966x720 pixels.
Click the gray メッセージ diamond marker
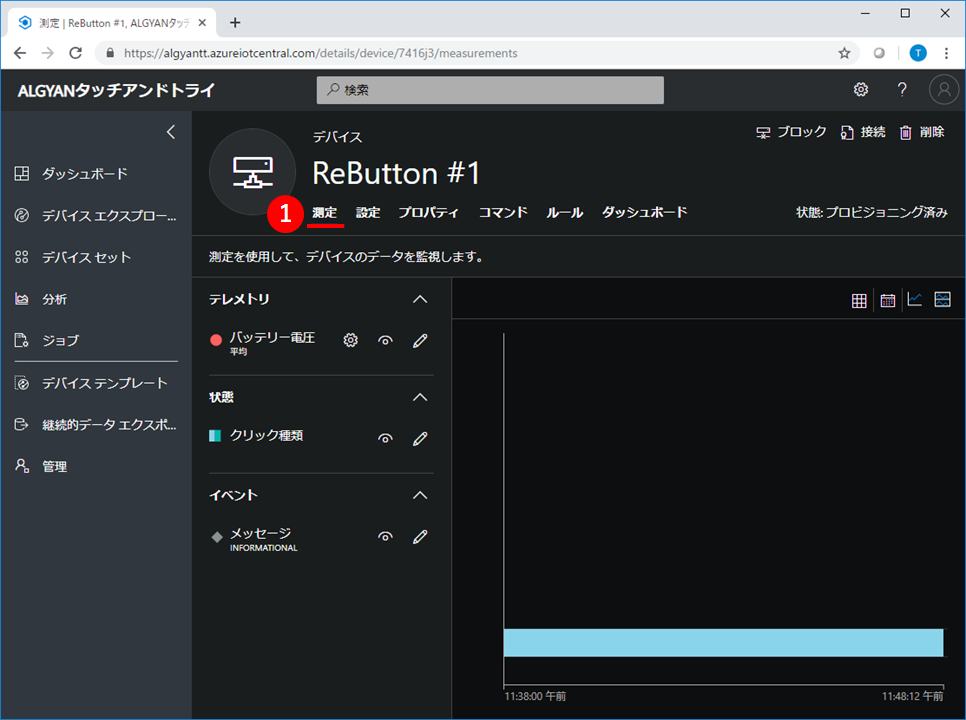click(x=217, y=536)
